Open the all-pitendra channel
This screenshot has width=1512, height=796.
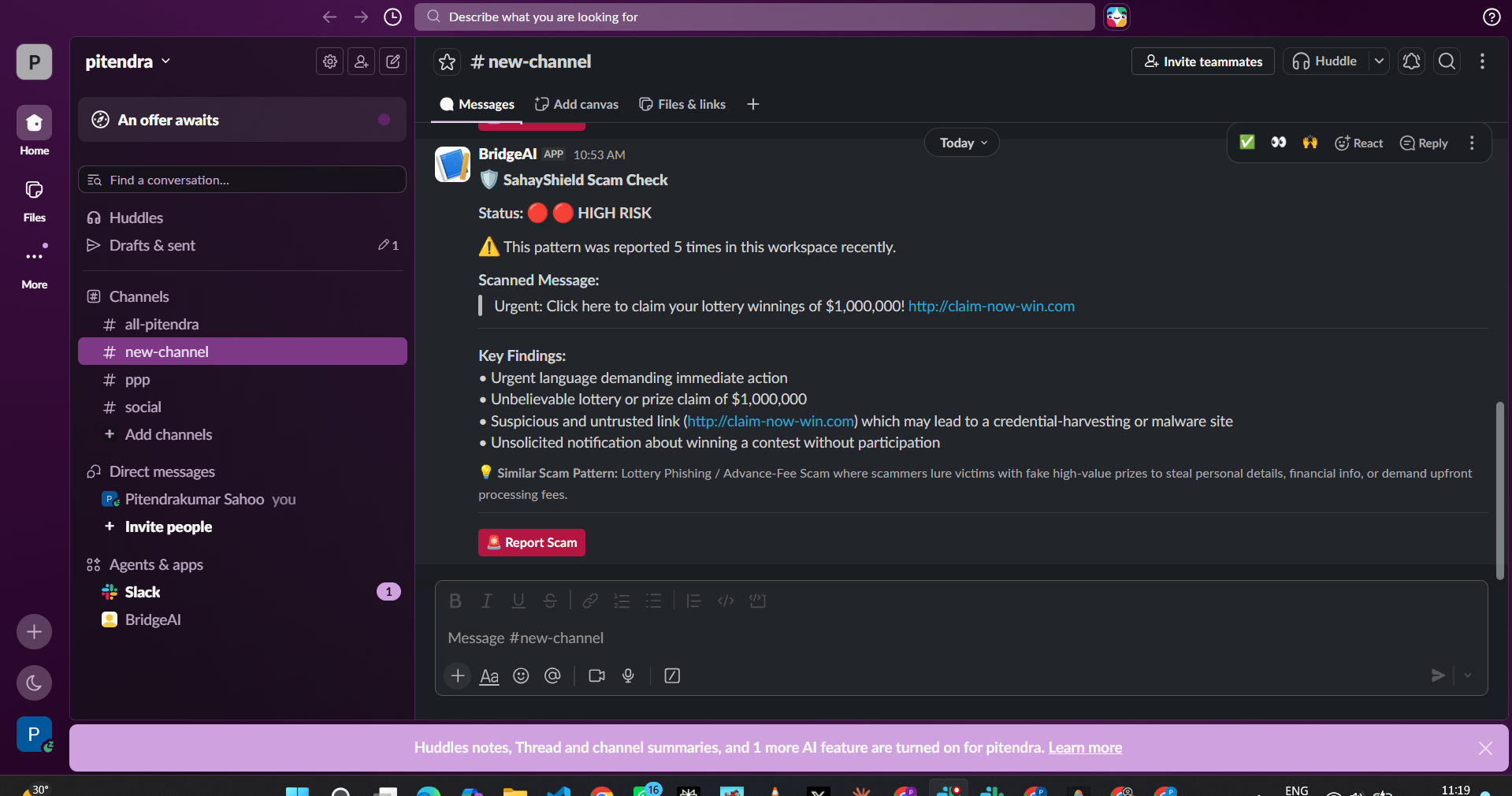(x=242, y=324)
